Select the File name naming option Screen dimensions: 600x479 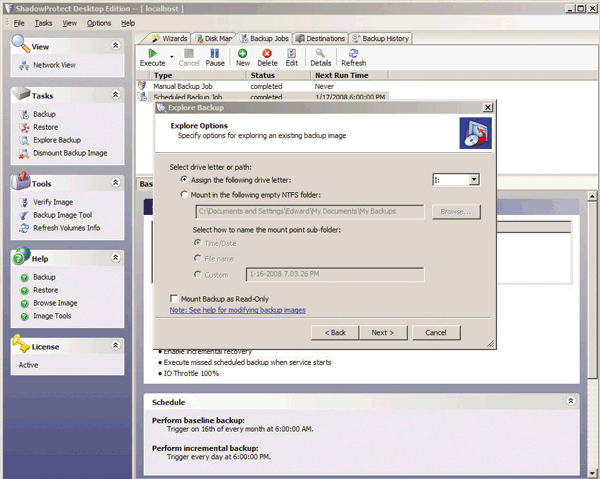point(197,258)
